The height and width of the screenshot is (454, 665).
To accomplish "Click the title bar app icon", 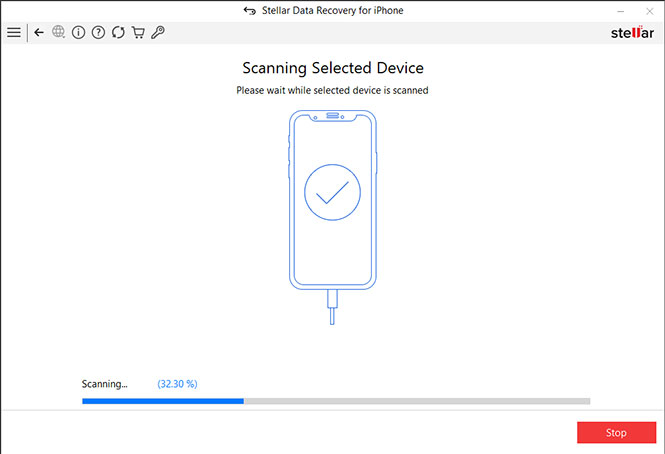I will [249, 11].
